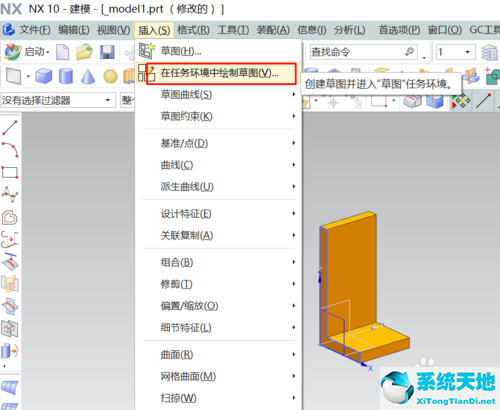500x410 pixels.
Task: Open the 格式(R) menu
Action: tap(193, 30)
